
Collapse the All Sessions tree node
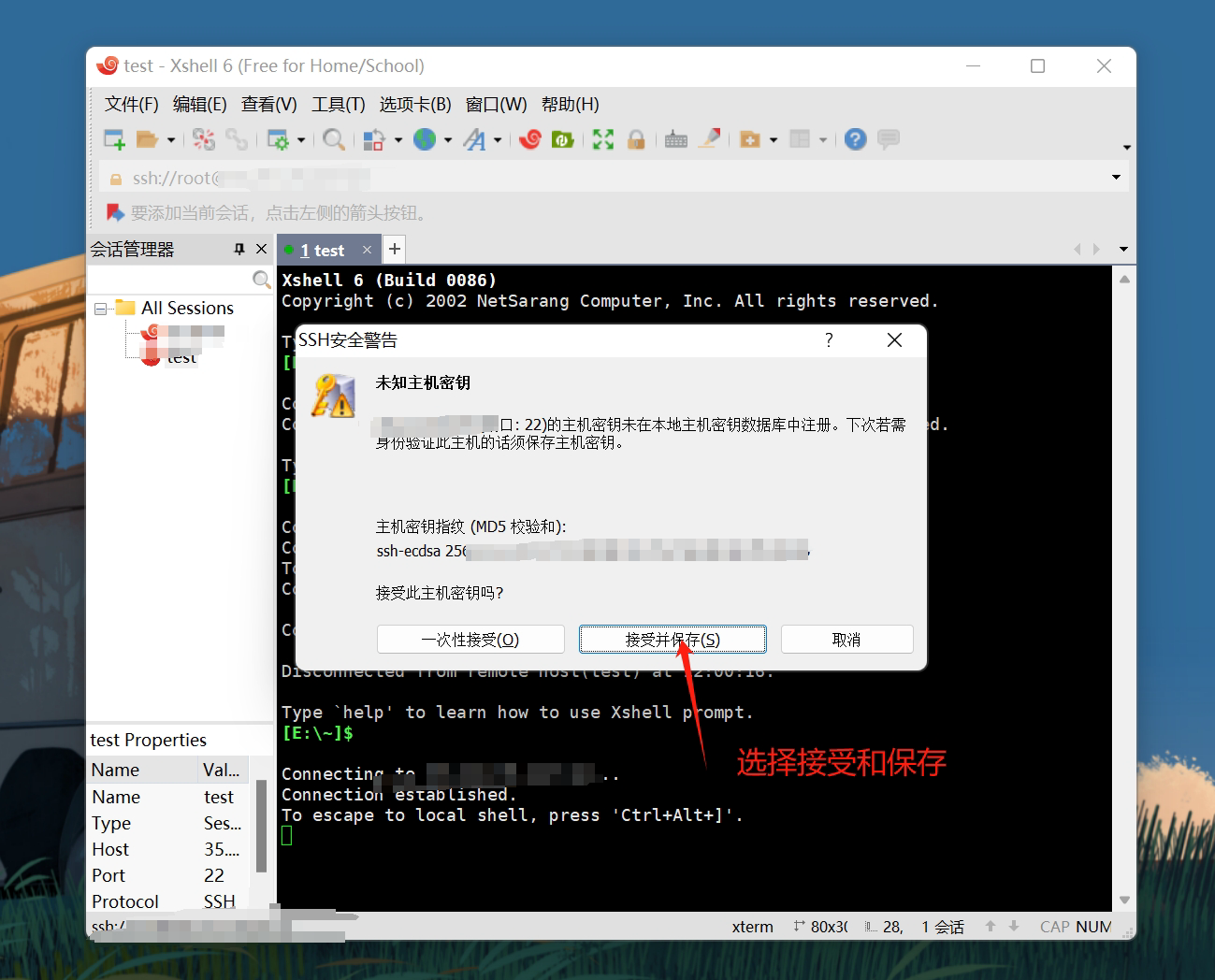[x=100, y=308]
